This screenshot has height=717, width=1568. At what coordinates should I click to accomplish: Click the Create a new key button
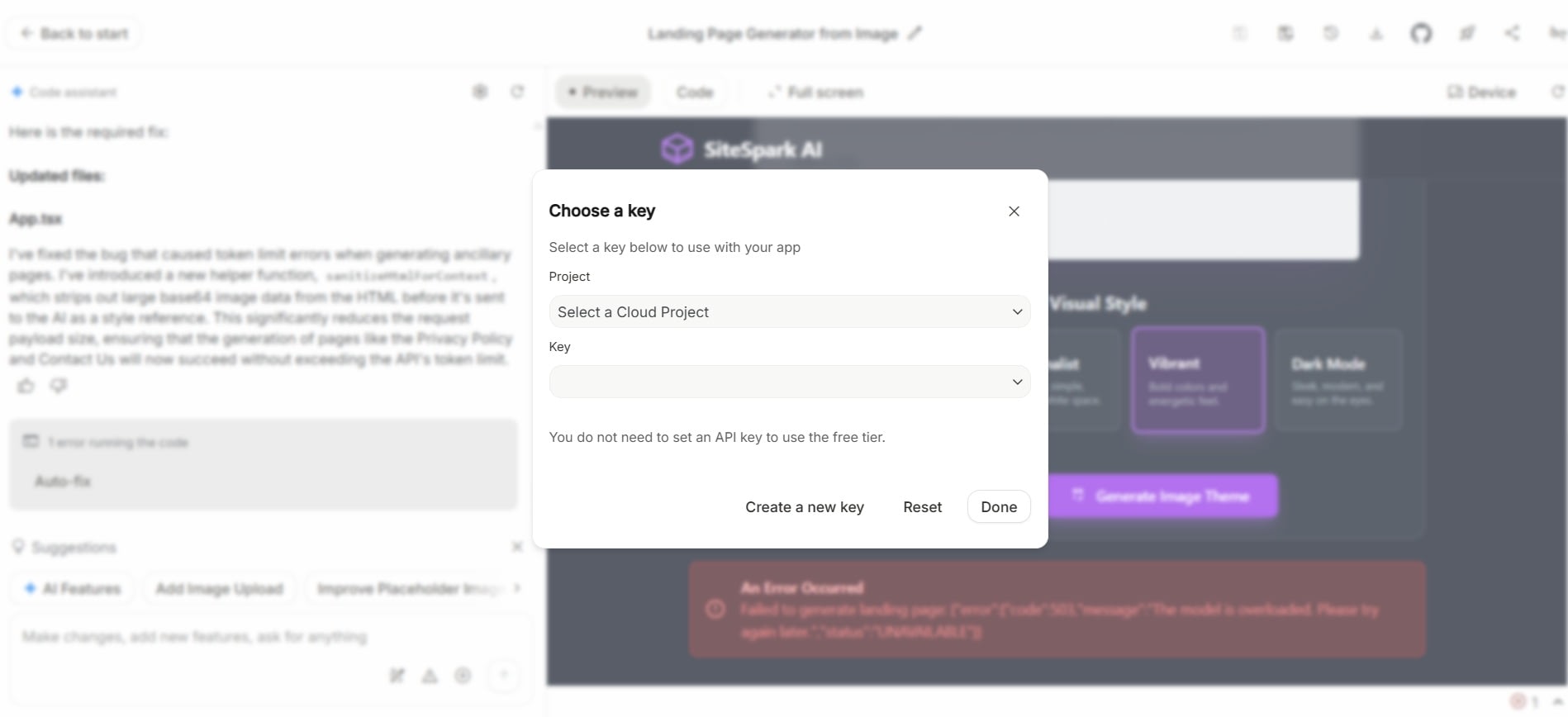point(804,507)
